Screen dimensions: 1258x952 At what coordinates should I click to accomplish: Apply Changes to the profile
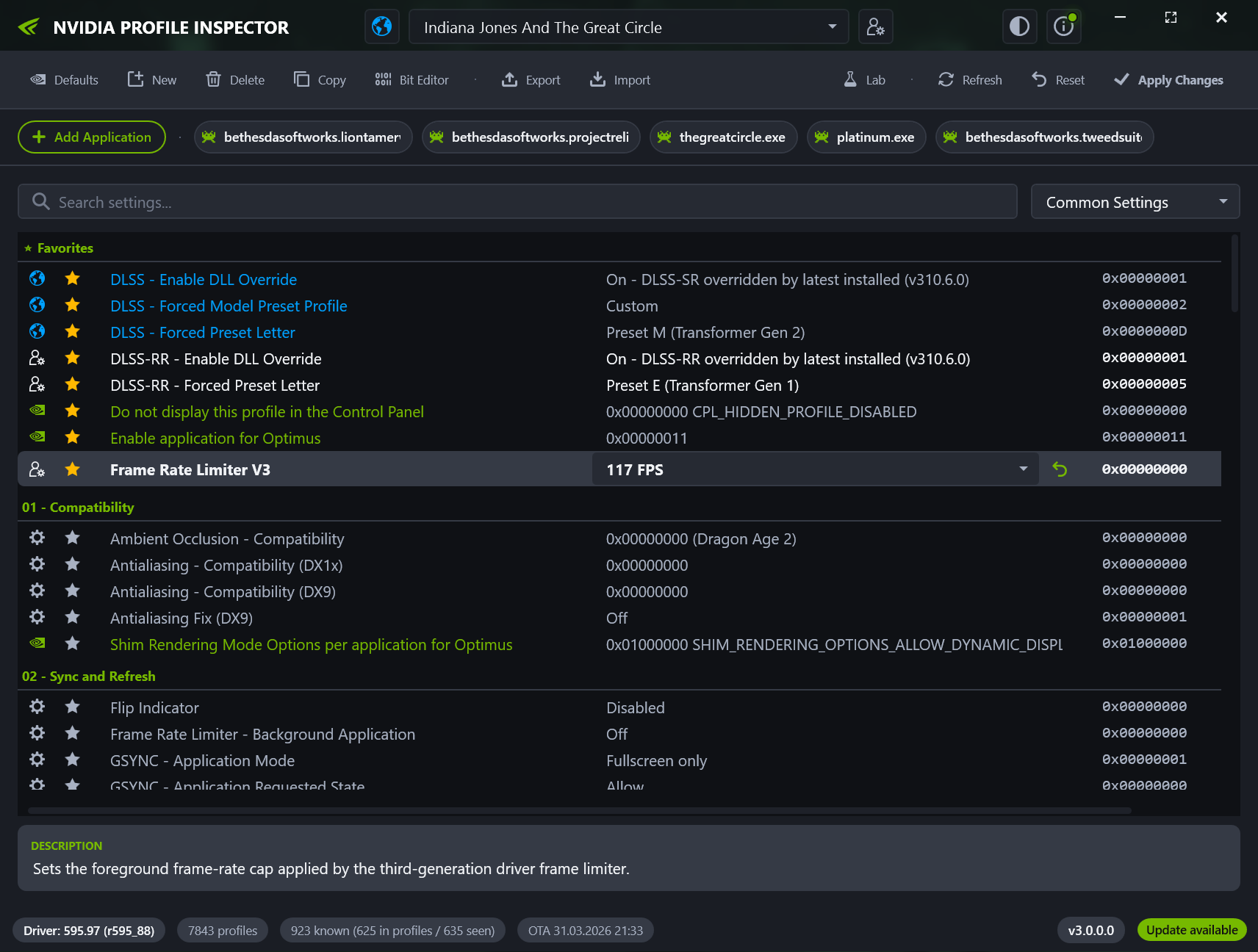1168,80
